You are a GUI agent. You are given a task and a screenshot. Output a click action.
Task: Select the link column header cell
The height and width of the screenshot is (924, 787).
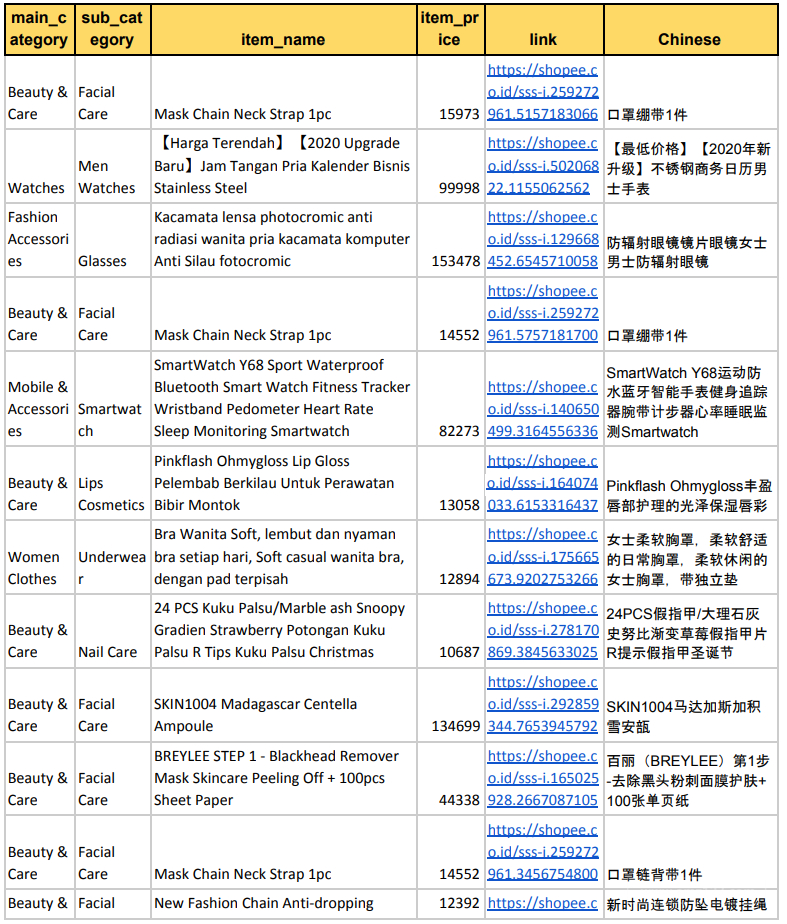point(544,29)
